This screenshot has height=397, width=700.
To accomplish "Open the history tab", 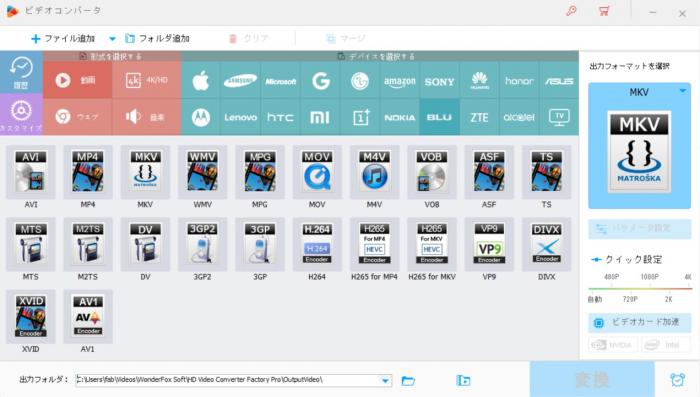I will tap(21, 72).
